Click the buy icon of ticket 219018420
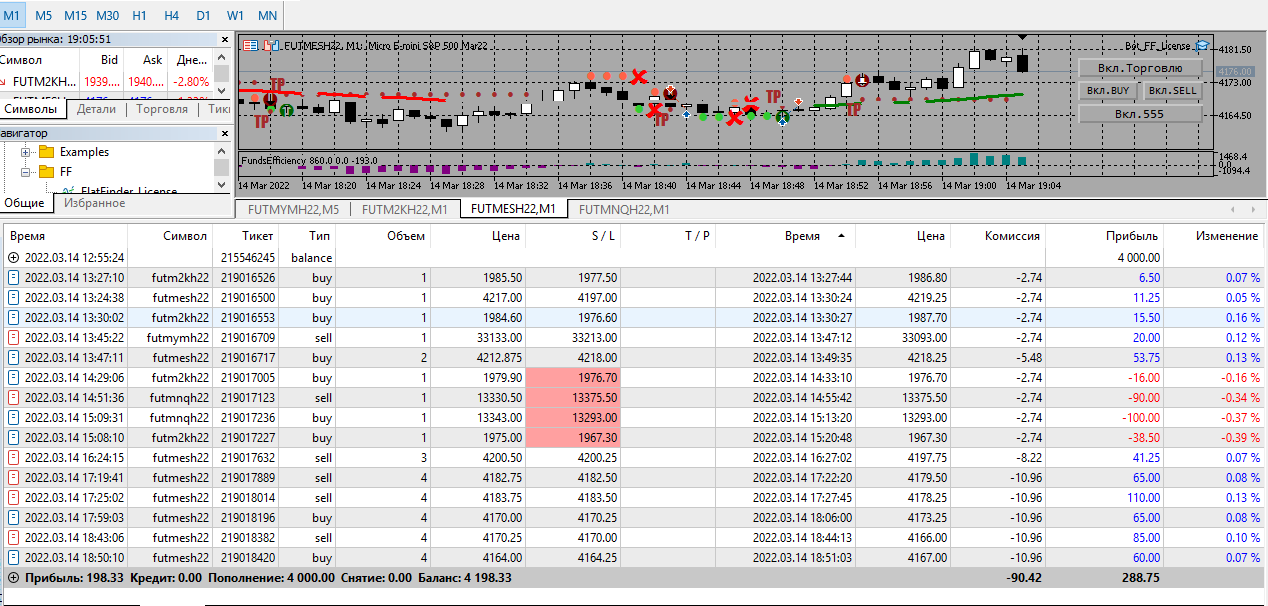Image resolution: width=1268 pixels, height=606 pixels. point(13,557)
